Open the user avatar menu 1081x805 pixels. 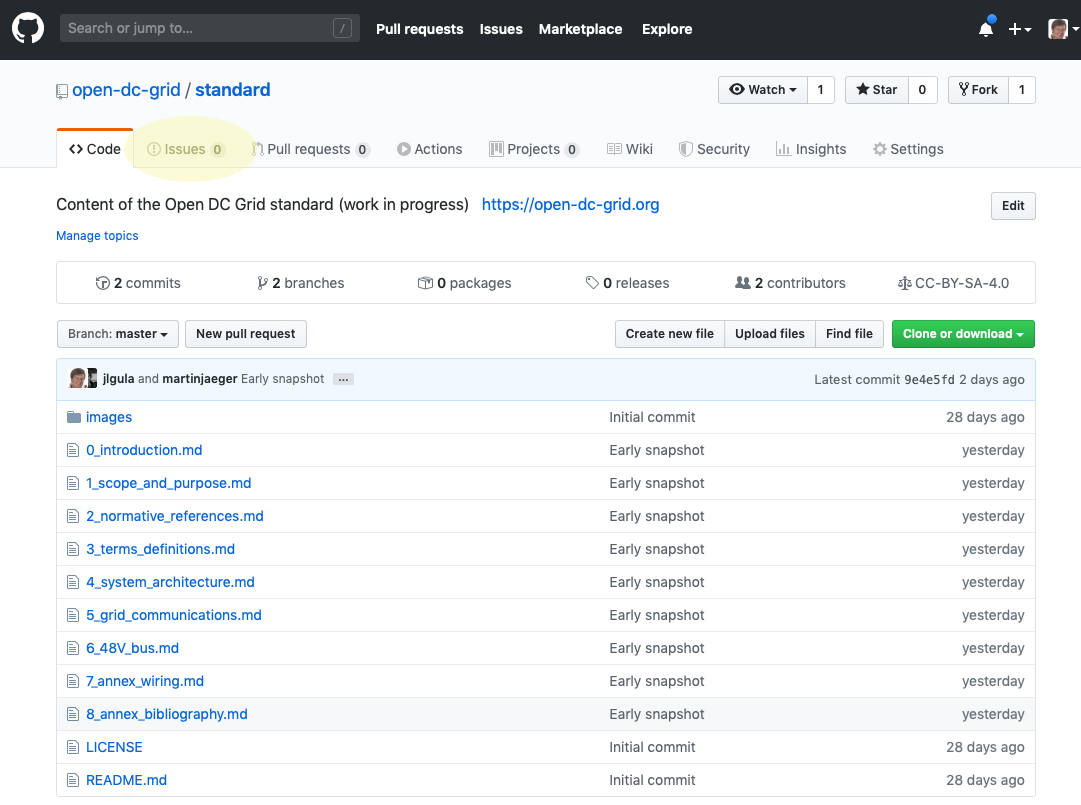point(1062,29)
